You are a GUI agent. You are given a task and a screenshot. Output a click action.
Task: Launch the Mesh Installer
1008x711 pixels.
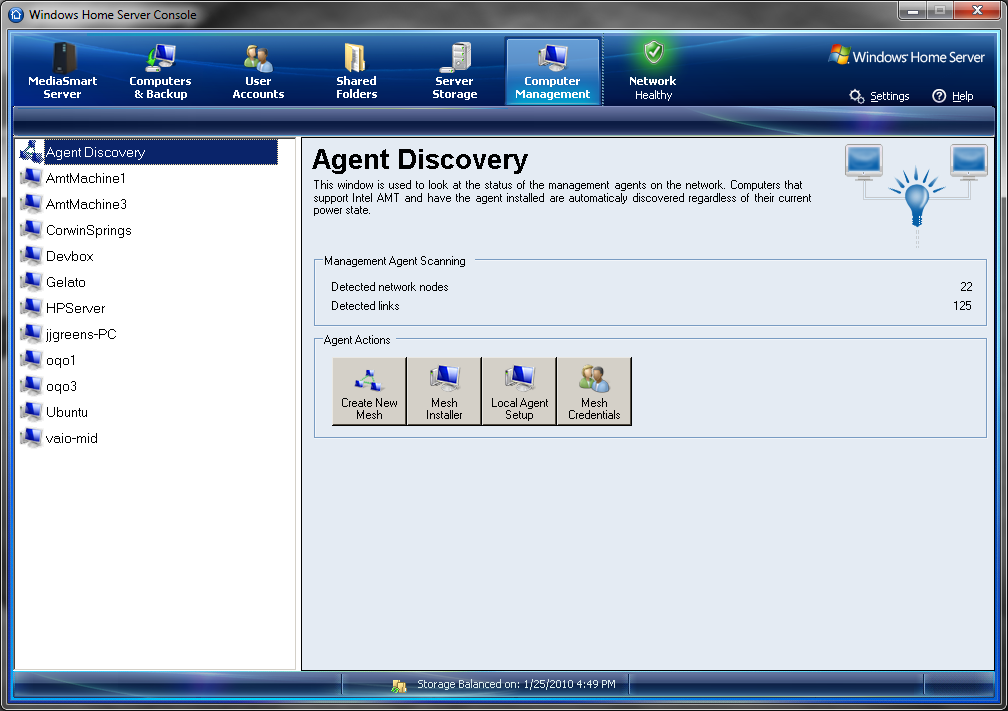tap(444, 392)
